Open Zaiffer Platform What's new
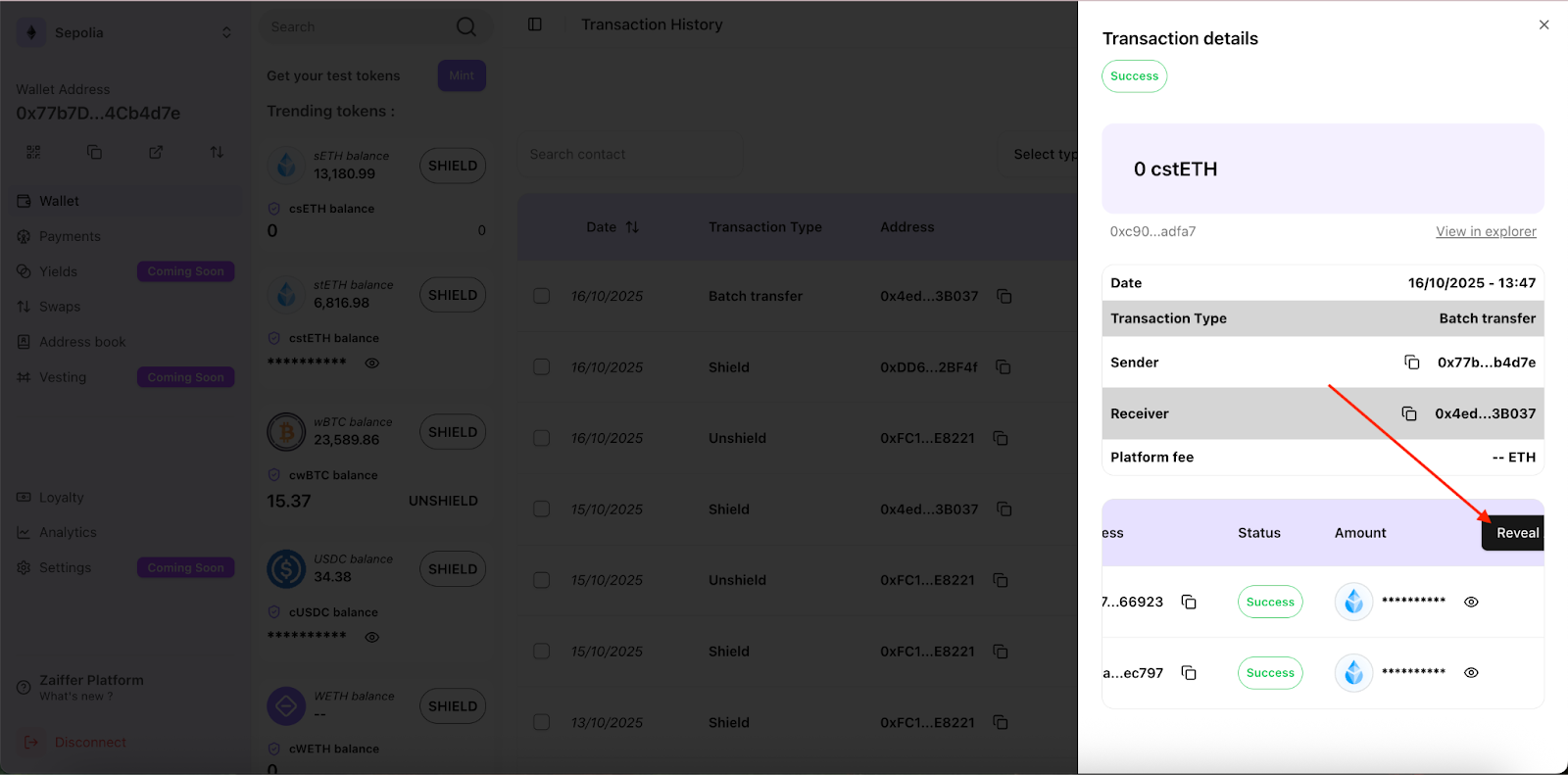The height and width of the screenshot is (775, 1568). pos(90,687)
